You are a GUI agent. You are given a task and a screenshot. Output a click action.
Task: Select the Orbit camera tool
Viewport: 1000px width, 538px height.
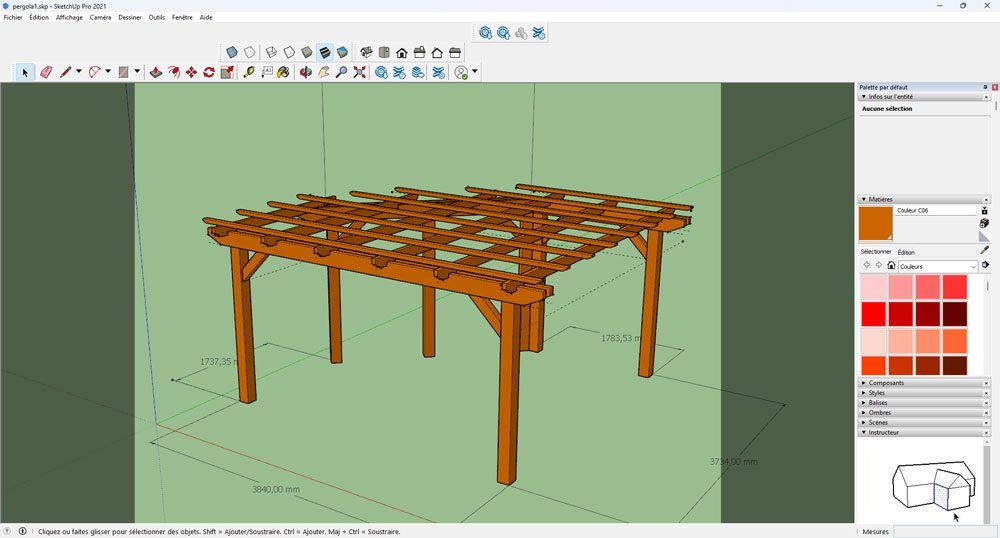306,72
